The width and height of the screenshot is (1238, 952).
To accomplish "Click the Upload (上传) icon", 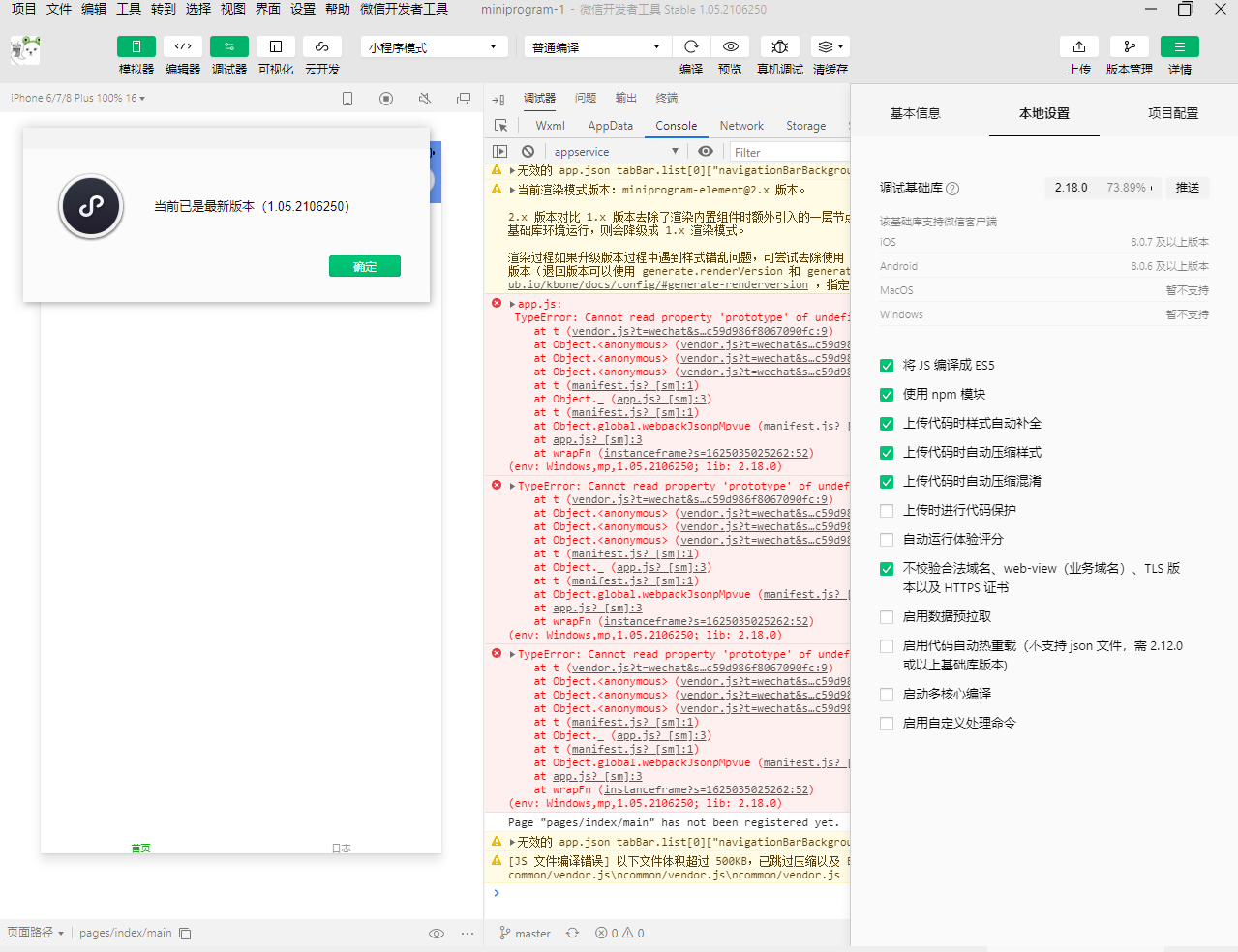I will tap(1079, 46).
